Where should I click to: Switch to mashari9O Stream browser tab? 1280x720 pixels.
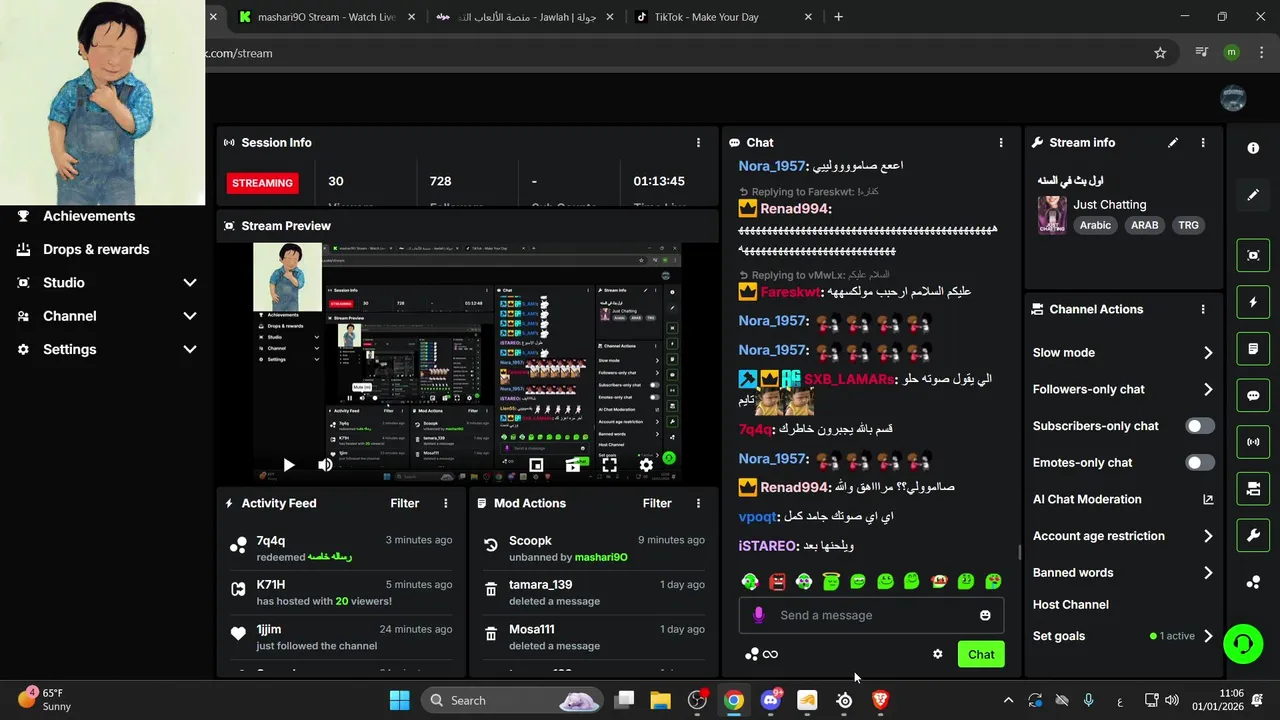click(326, 17)
